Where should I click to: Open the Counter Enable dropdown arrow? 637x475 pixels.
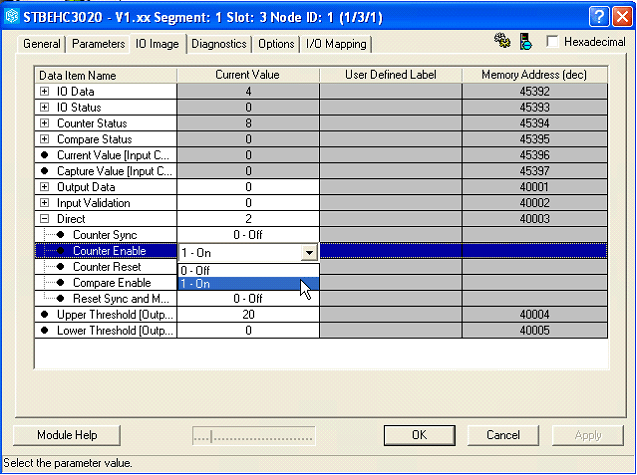309,253
